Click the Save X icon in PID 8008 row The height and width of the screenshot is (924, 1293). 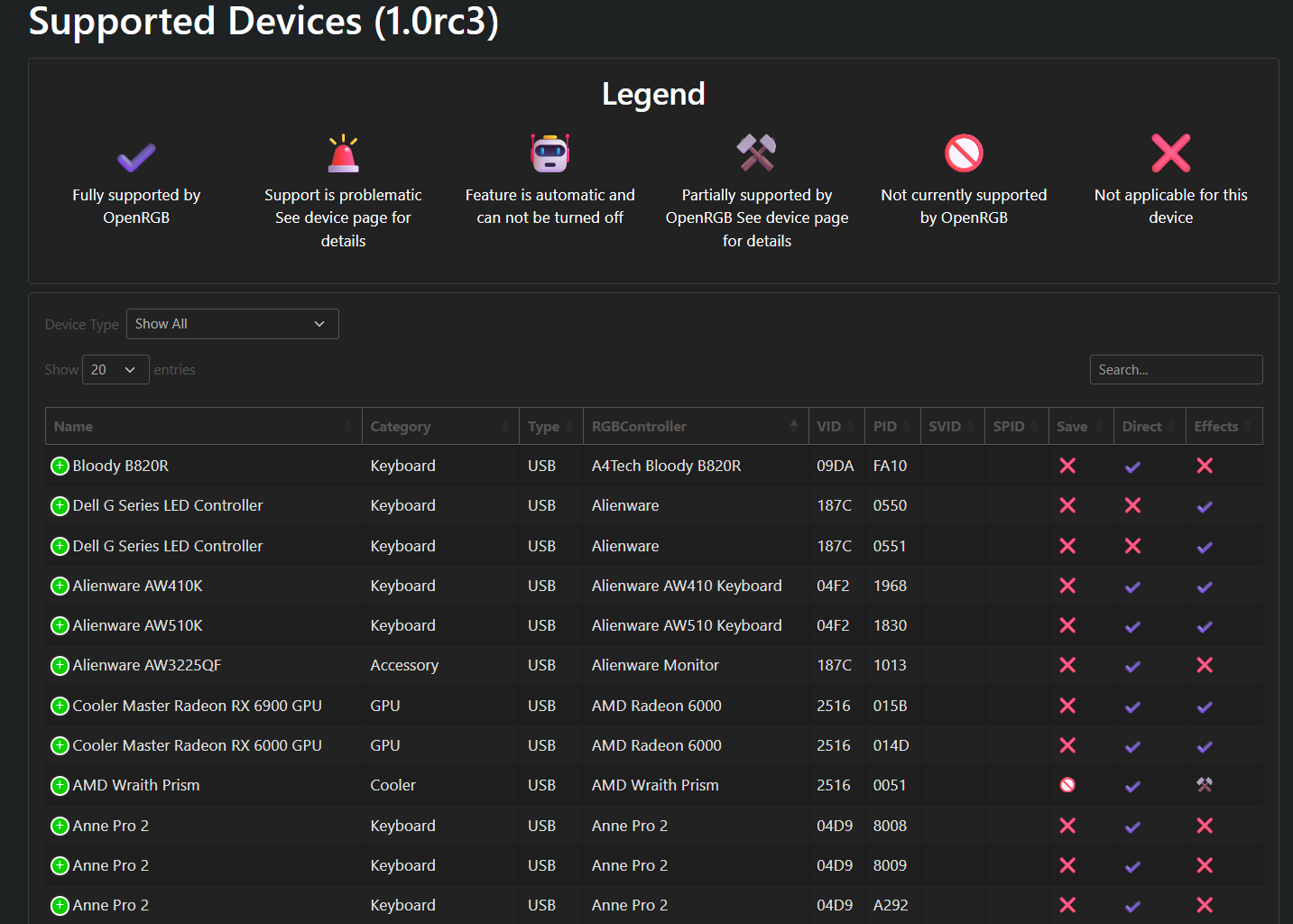[x=1067, y=826]
